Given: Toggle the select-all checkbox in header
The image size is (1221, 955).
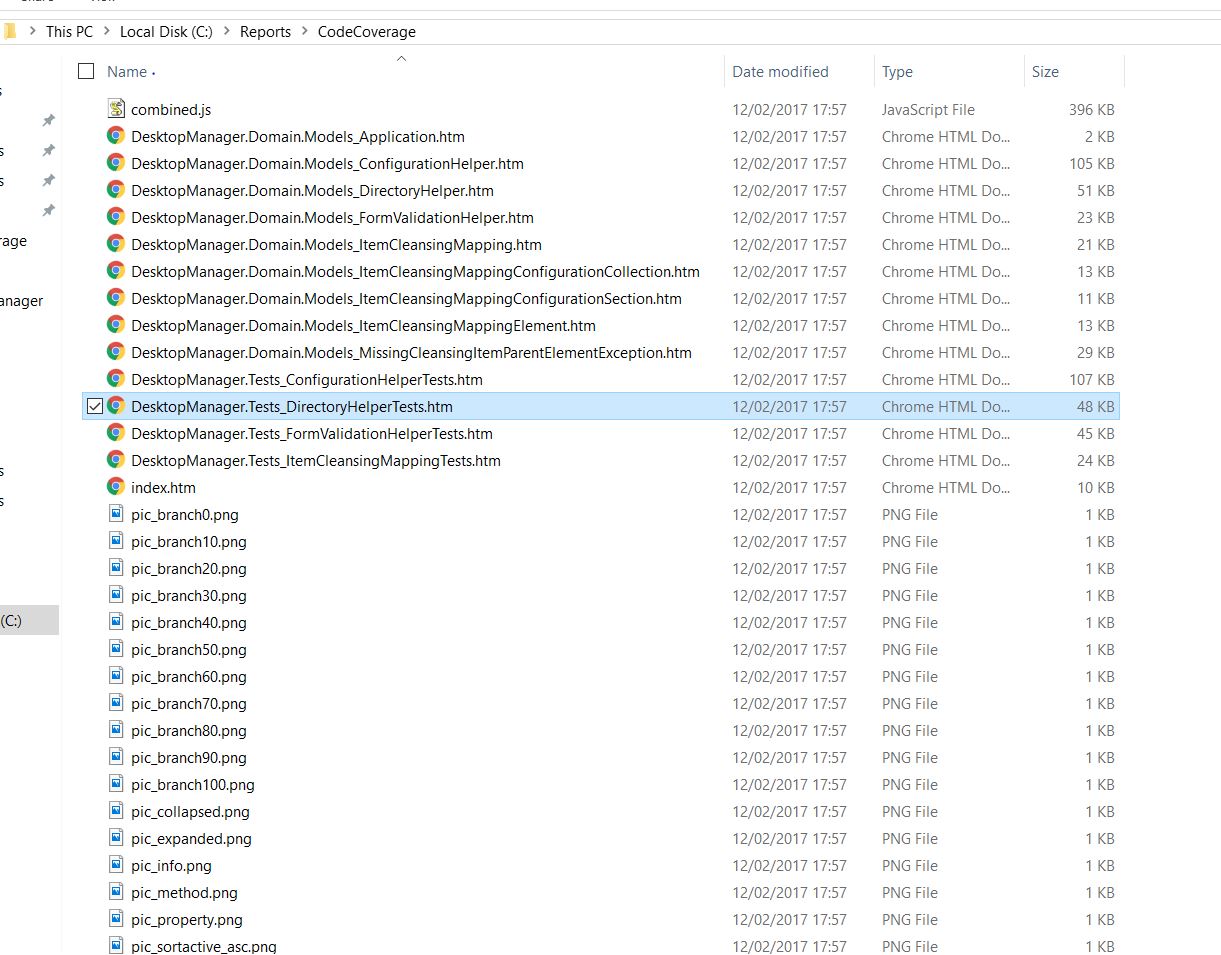Looking at the screenshot, I should [86, 71].
